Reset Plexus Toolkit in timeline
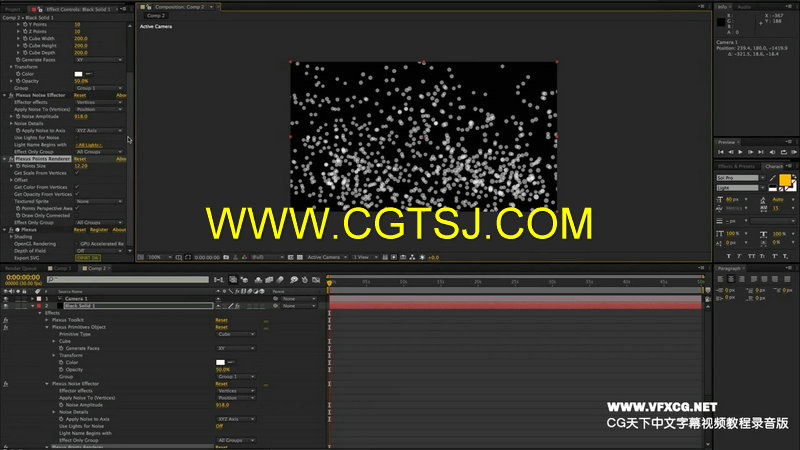Viewport: 800px width, 450px height. coord(221,320)
